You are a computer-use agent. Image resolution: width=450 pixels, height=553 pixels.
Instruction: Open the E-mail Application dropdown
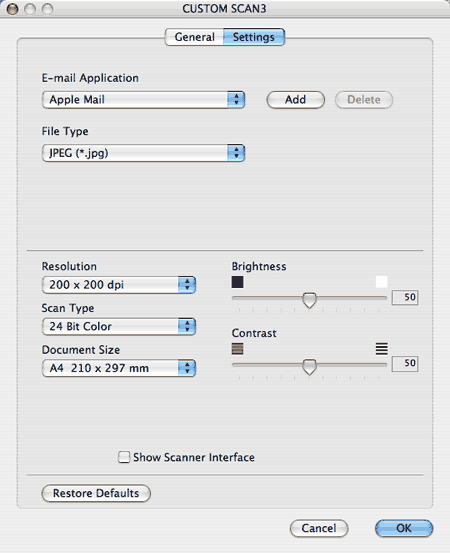143,100
